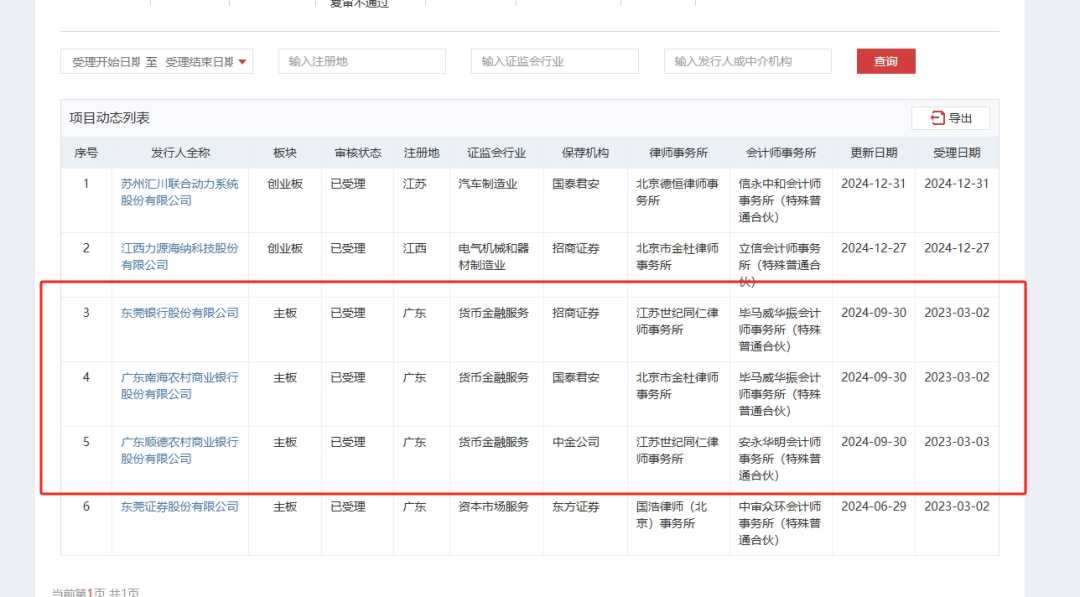Select 招商证券 cell in row 2
The height and width of the screenshot is (597, 1080).
[x=576, y=249]
